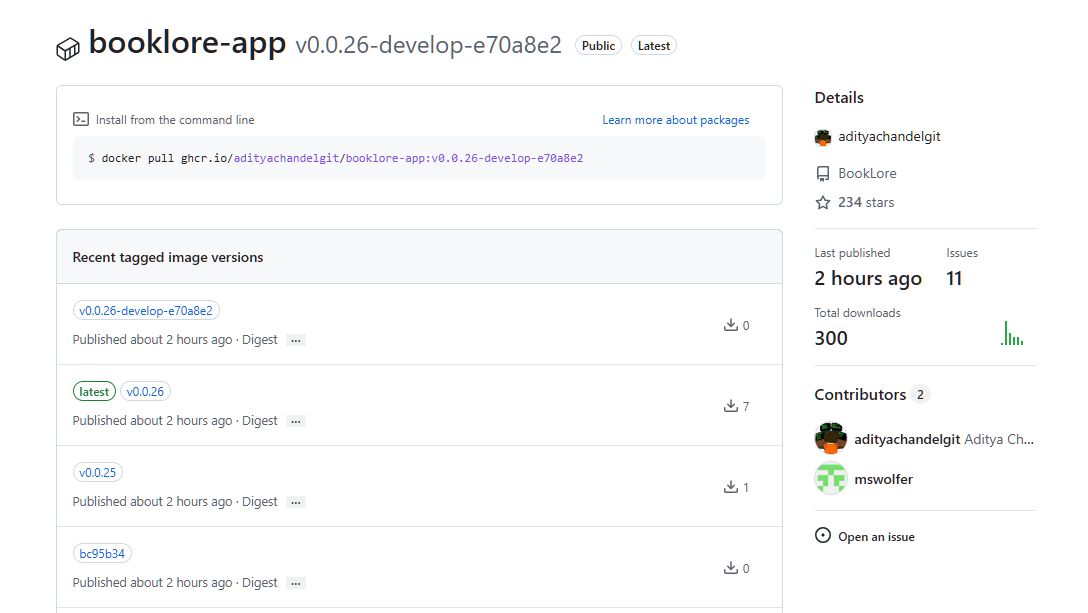The height and width of the screenshot is (613, 1088).
Task: Click the BookLore repository icon
Action: pos(823,174)
